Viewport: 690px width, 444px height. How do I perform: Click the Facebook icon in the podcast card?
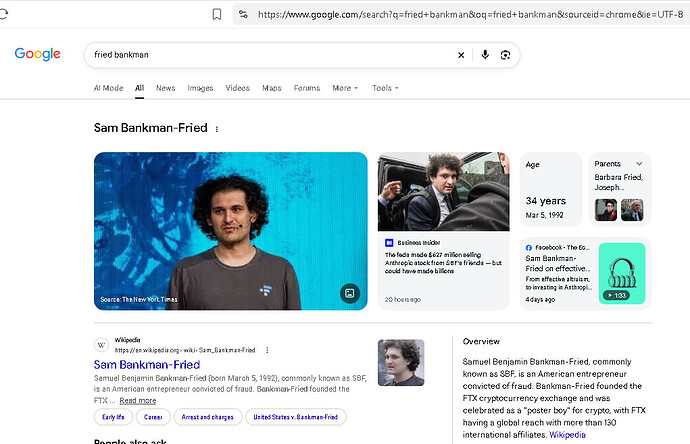click(529, 248)
